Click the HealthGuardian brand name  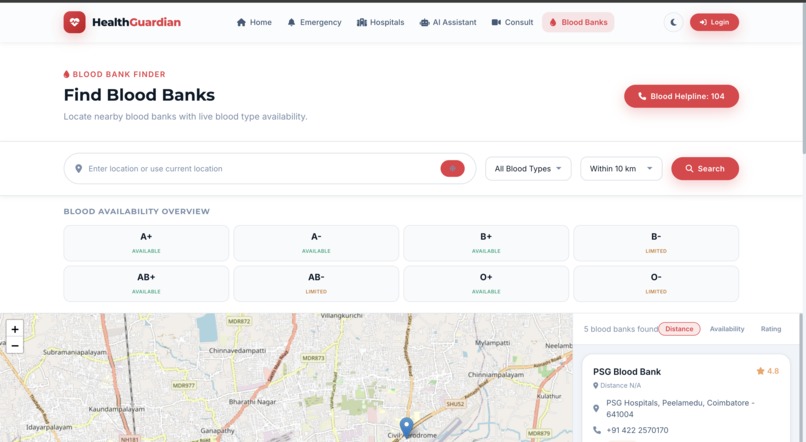point(136,22)
